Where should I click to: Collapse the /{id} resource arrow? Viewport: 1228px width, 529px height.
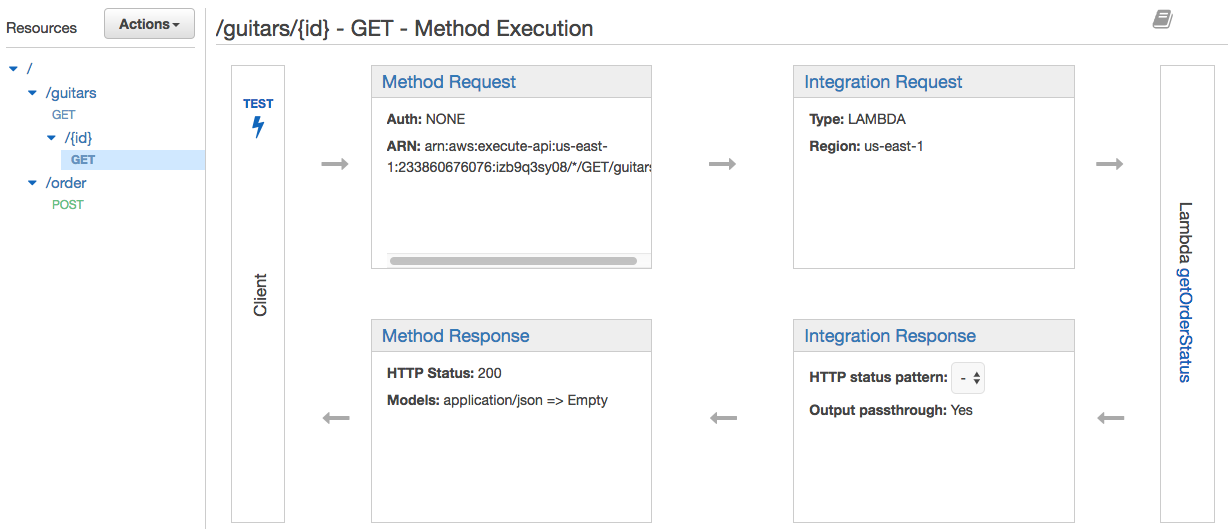tap(52, 138)
